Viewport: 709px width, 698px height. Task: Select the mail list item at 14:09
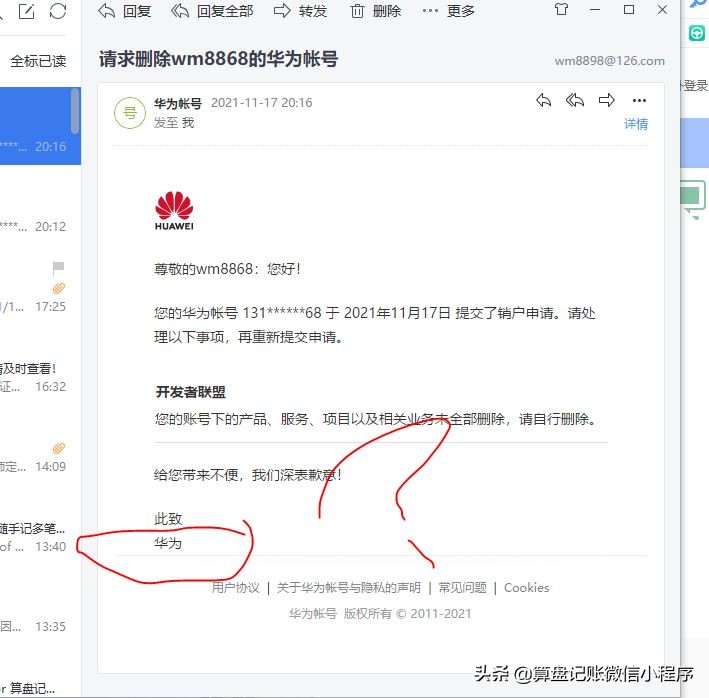coord(40,446)
